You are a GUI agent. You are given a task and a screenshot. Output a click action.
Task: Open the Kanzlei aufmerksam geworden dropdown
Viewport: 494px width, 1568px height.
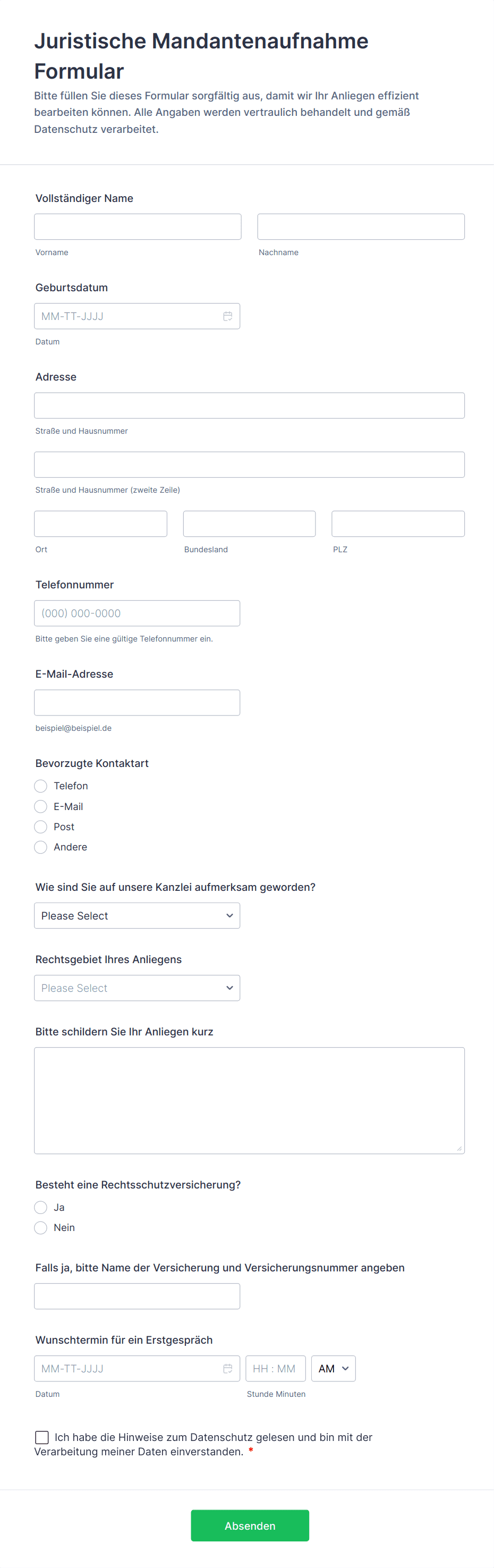(x=137, y=915)
